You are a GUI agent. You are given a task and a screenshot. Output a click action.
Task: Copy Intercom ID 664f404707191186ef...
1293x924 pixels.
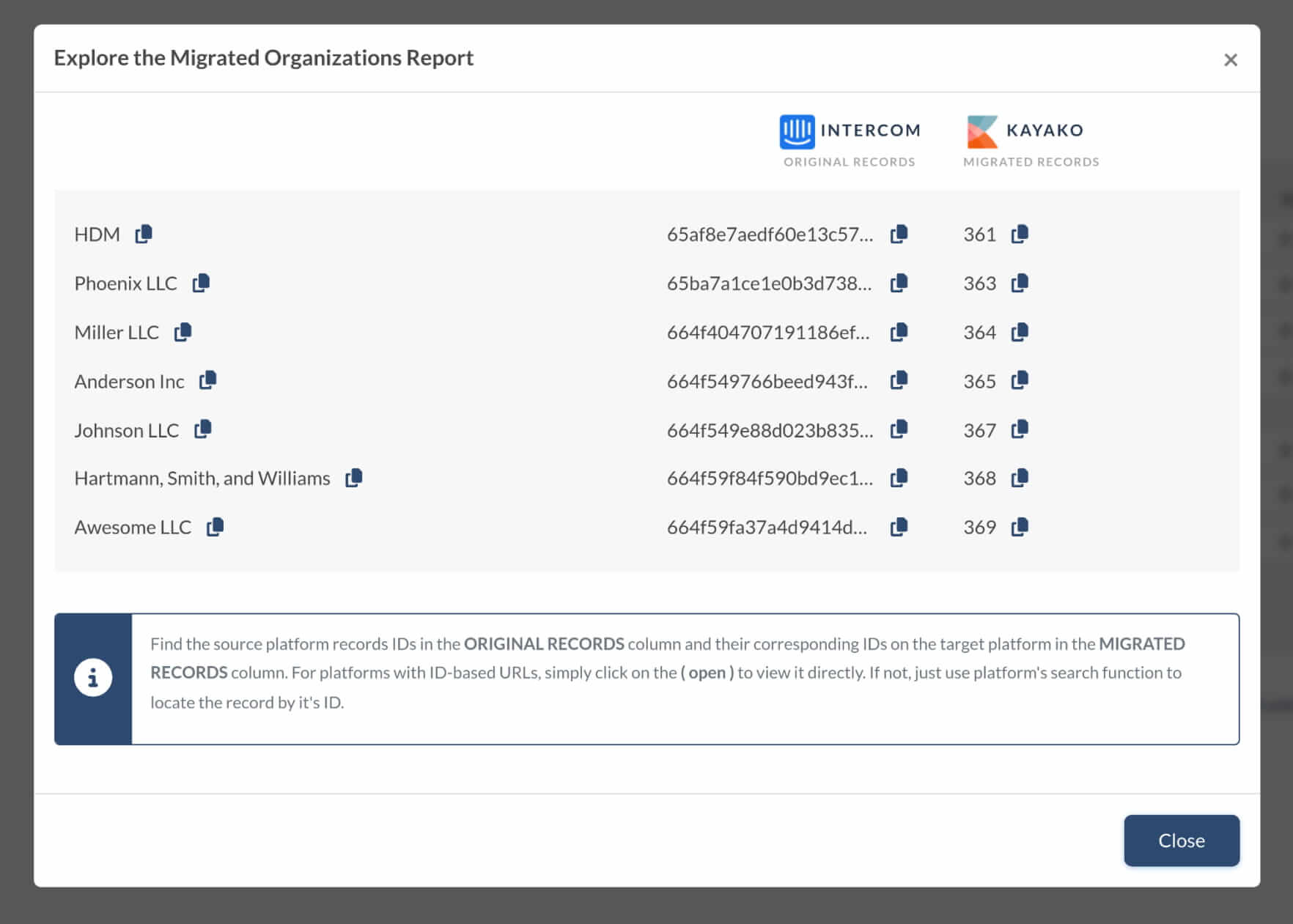pos(899,332)
